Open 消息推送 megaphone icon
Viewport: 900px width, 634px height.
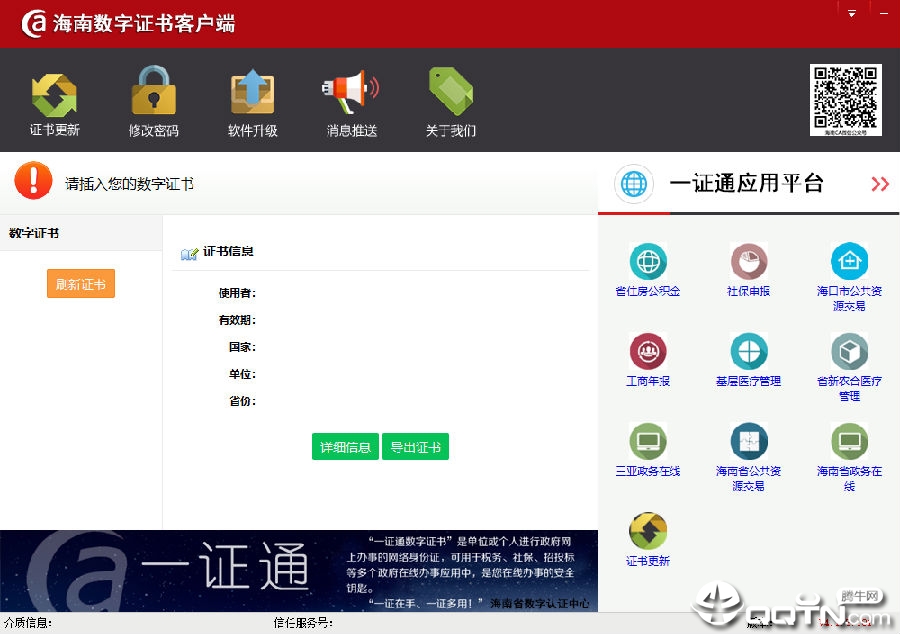coord(351,92)
